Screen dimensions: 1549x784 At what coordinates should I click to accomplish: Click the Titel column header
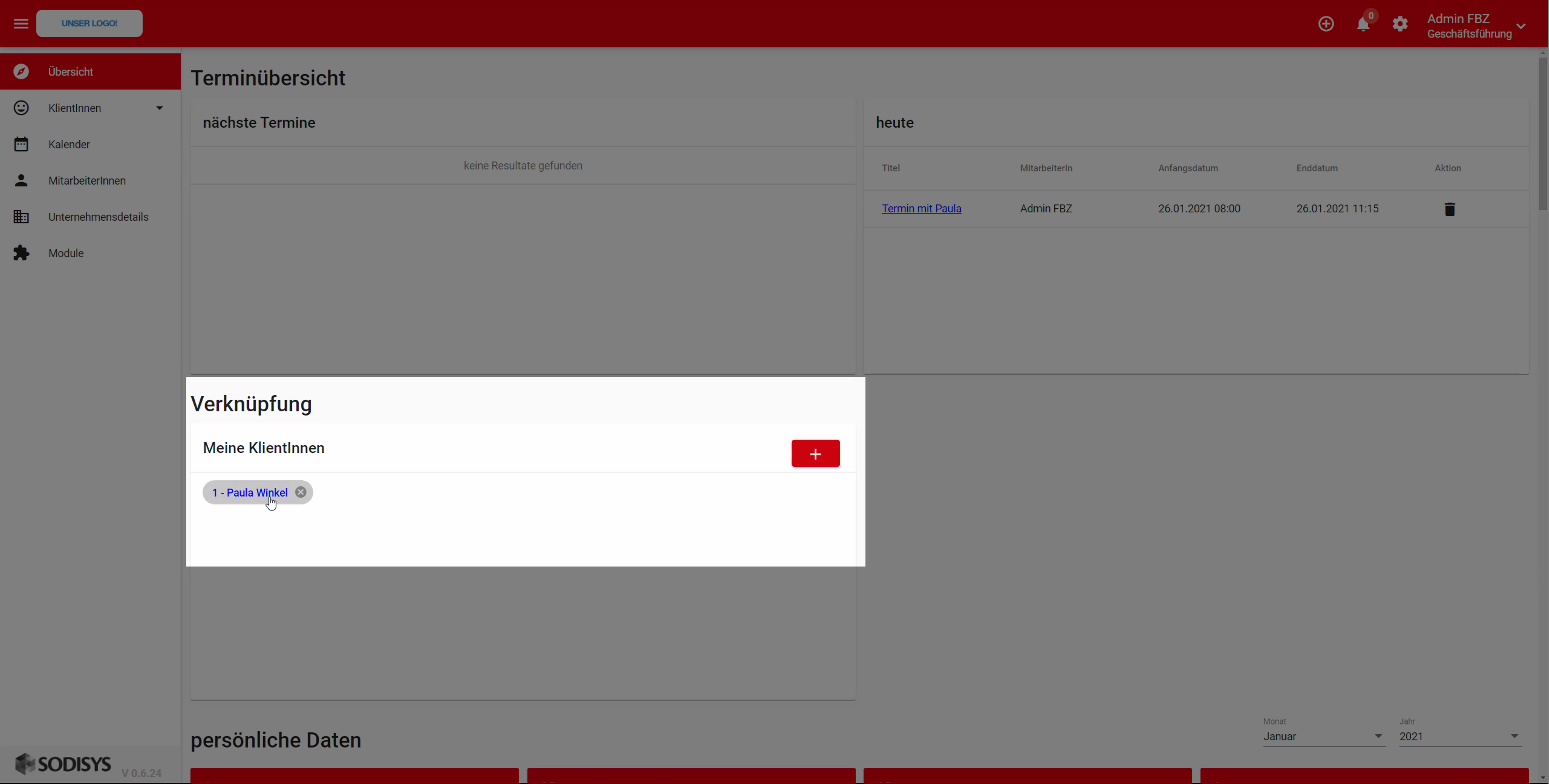[x=891, y=168]
